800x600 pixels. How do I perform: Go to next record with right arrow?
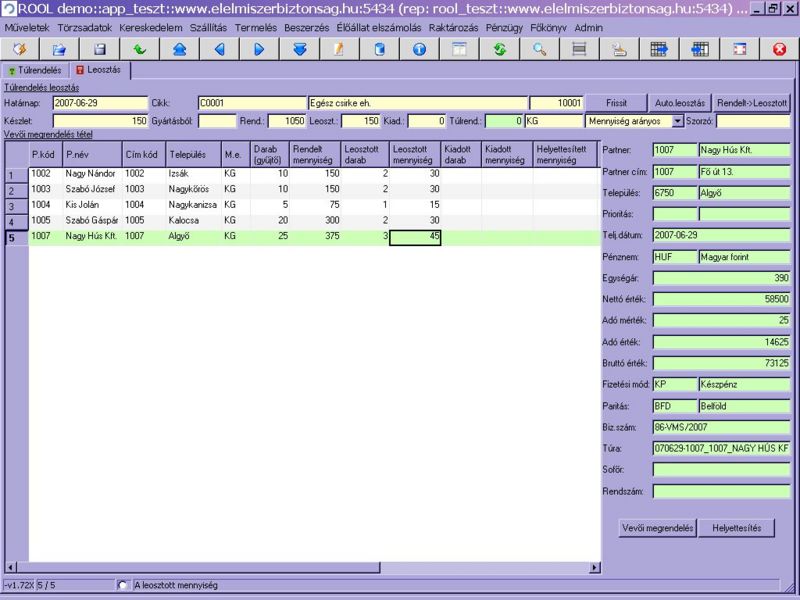(x=259, y=48)
